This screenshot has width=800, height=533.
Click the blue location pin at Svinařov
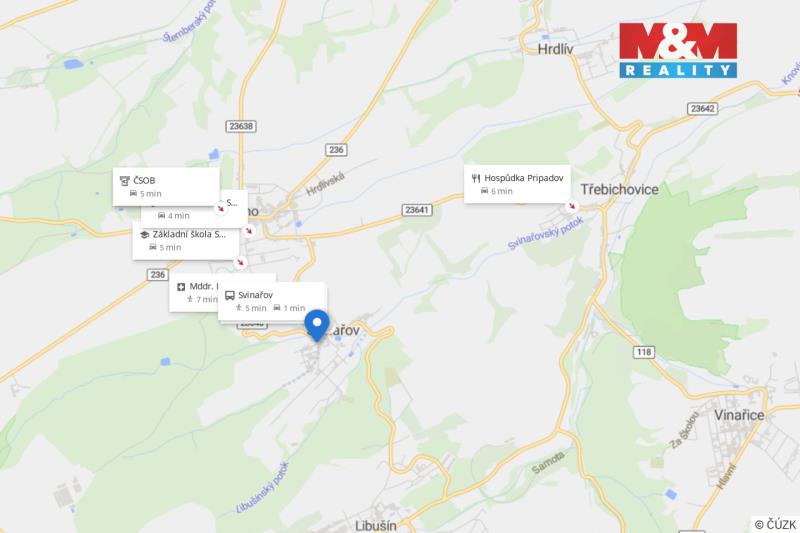tap(317, 325)
